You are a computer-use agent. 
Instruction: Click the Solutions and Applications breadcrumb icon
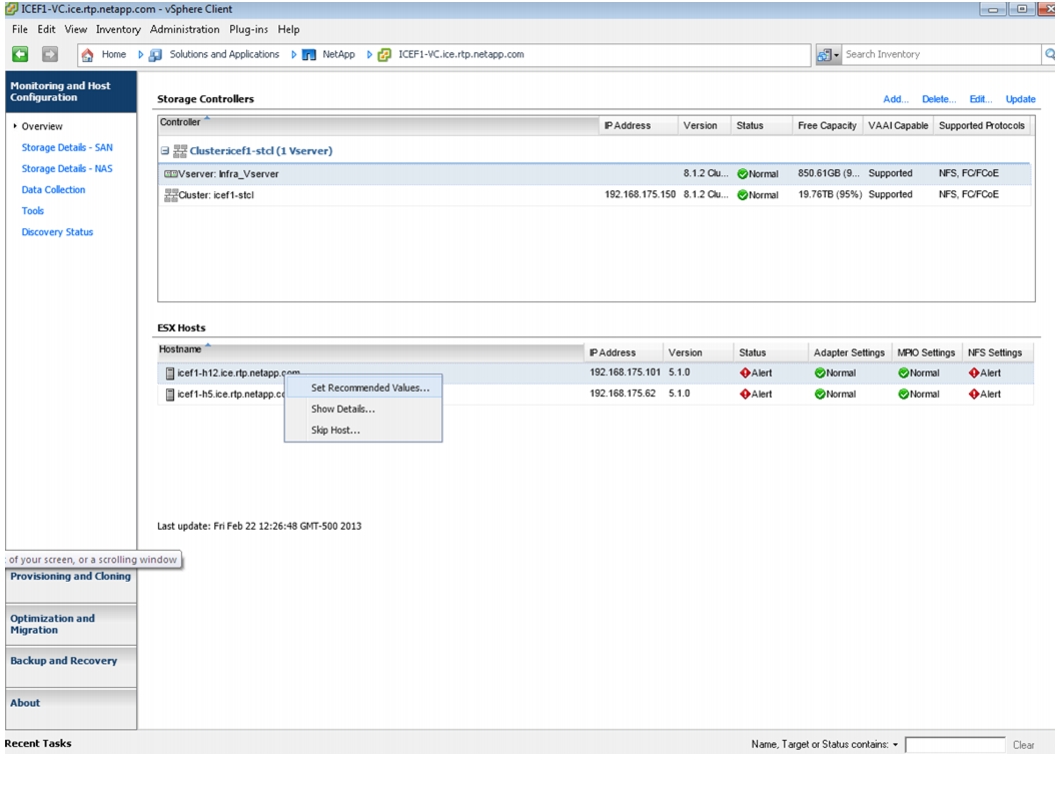pos(156,55)
